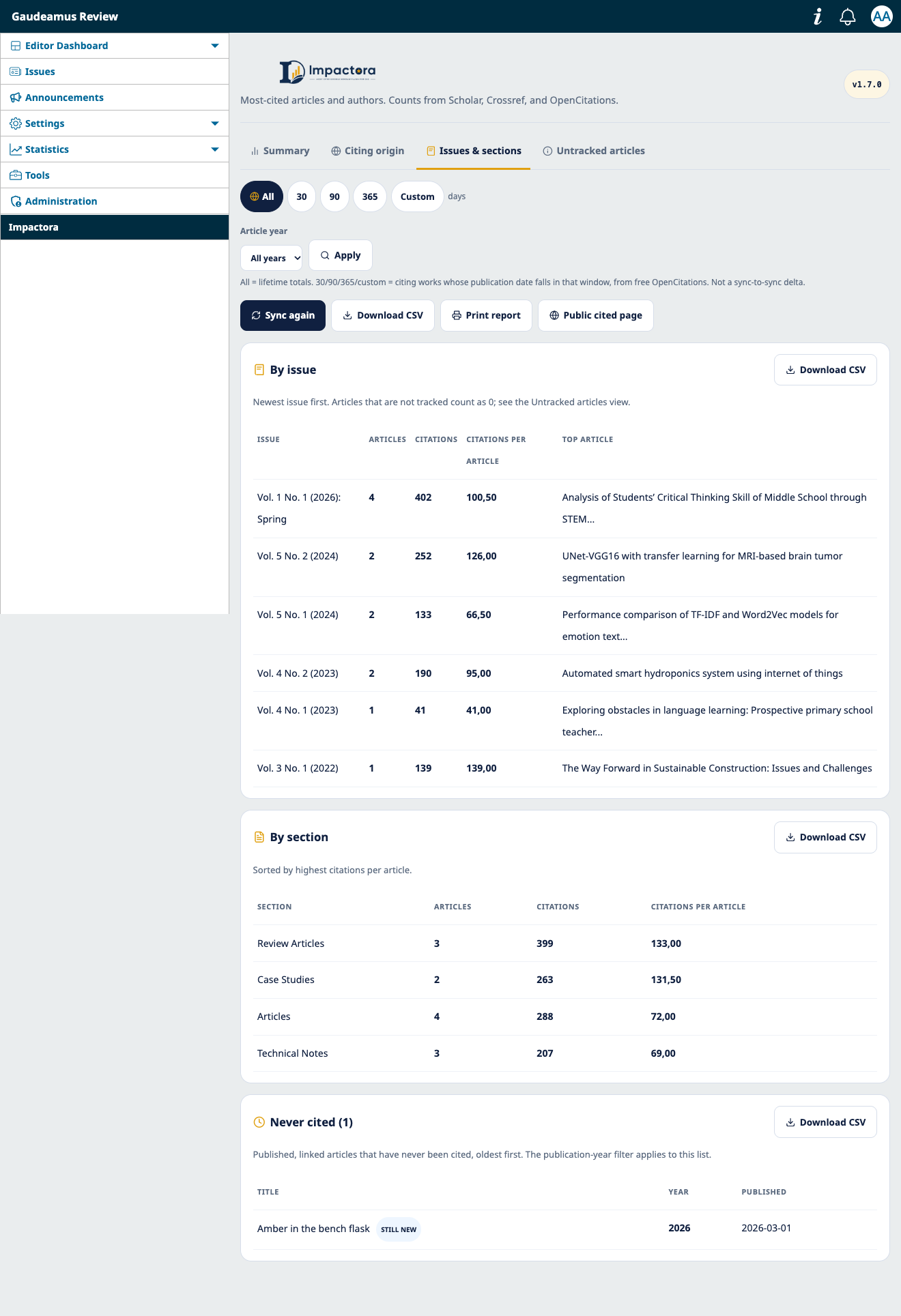
Task: Select the 90 days range pill
Action: 334,196
